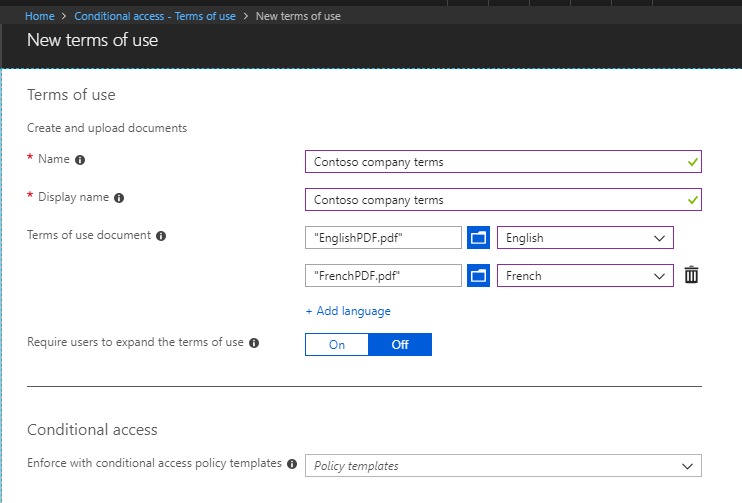Go to Home in the breadcrumb

click(40, 17)
